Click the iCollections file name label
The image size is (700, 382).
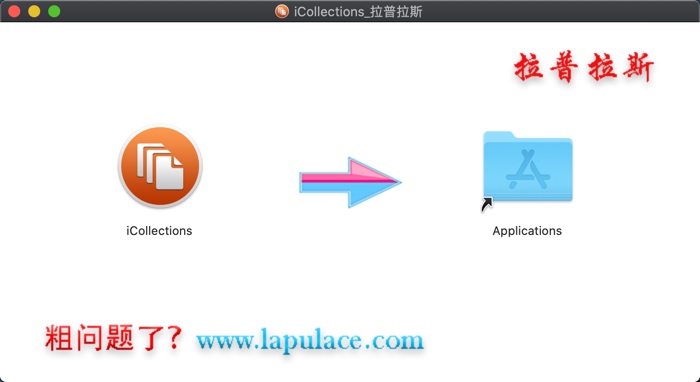[159, 231]
